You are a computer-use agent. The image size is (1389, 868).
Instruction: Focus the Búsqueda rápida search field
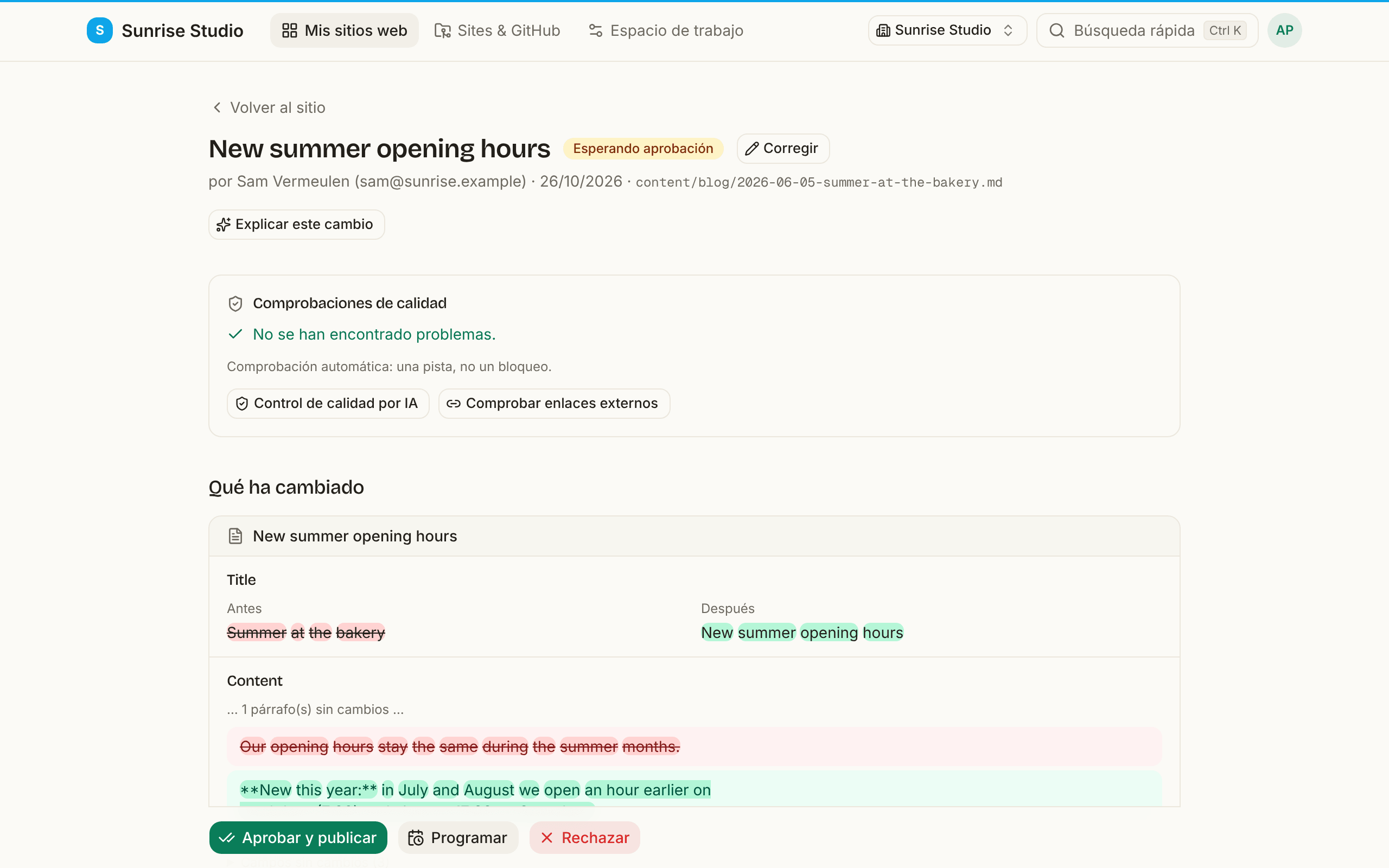point(1147,30)
